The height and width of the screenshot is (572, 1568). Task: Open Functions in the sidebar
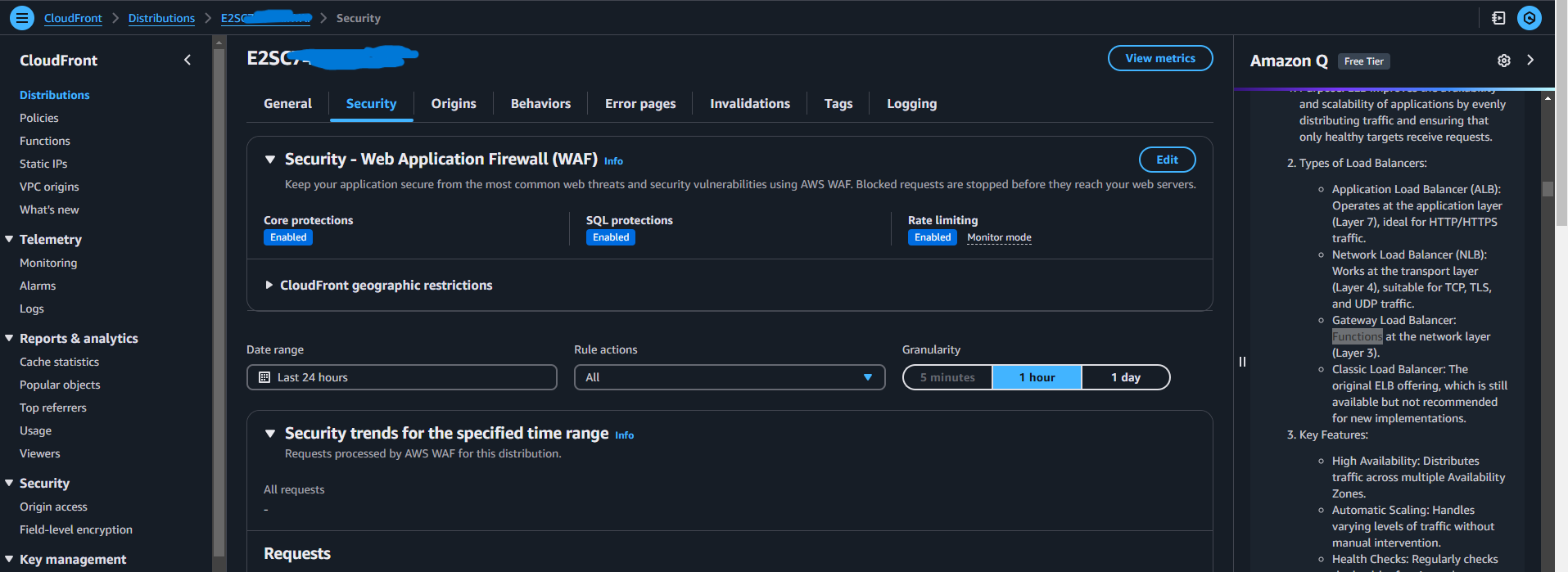point(45,141)
